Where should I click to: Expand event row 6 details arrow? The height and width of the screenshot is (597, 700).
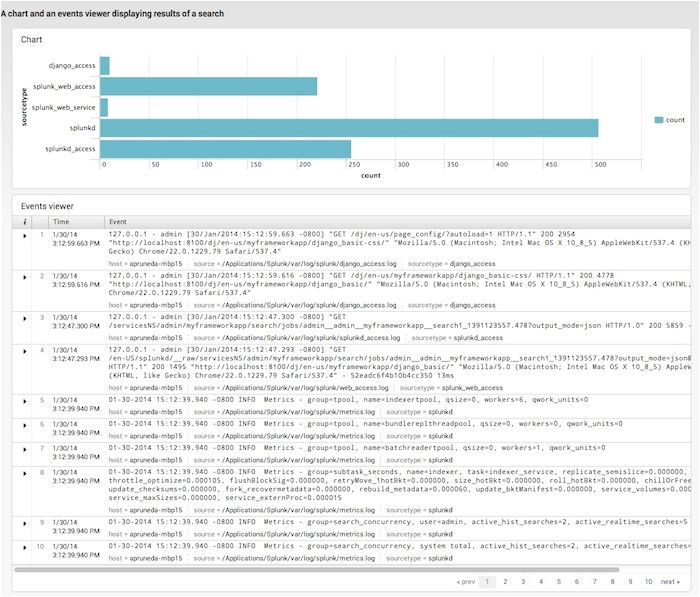[x=25, y=426]
